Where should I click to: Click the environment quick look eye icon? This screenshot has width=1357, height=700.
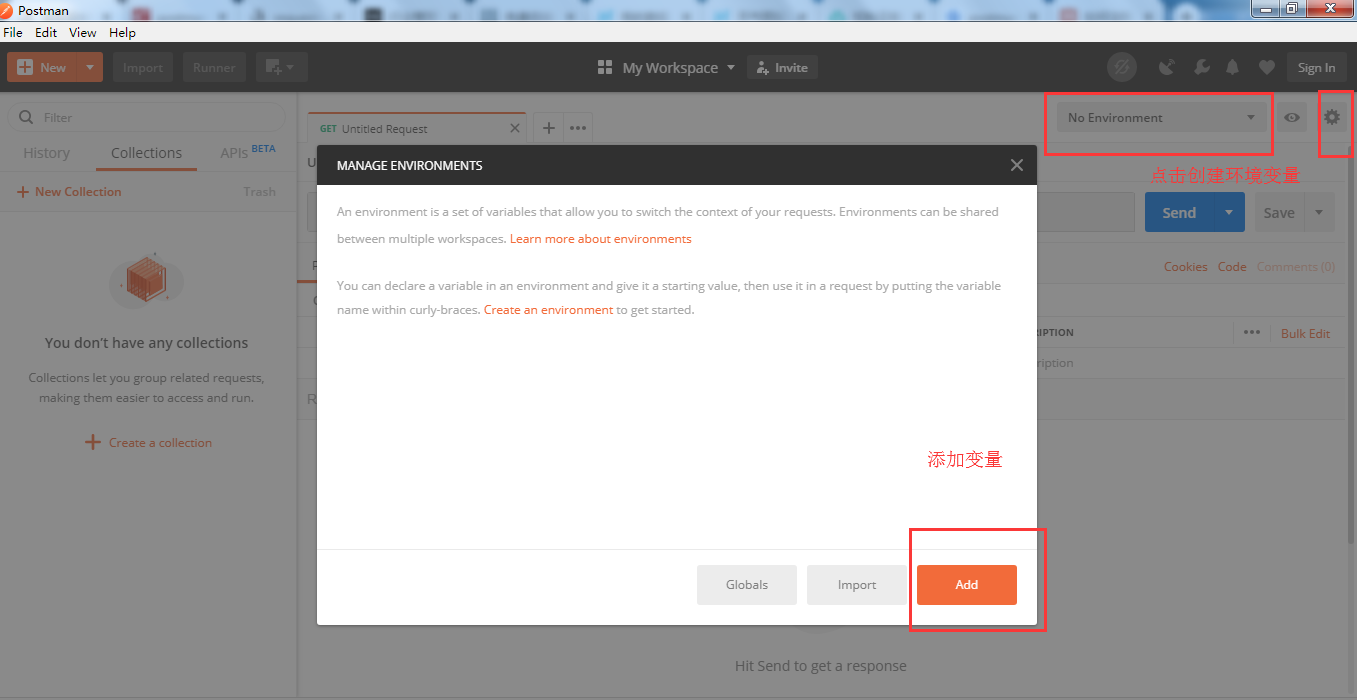click(1292, 118)
